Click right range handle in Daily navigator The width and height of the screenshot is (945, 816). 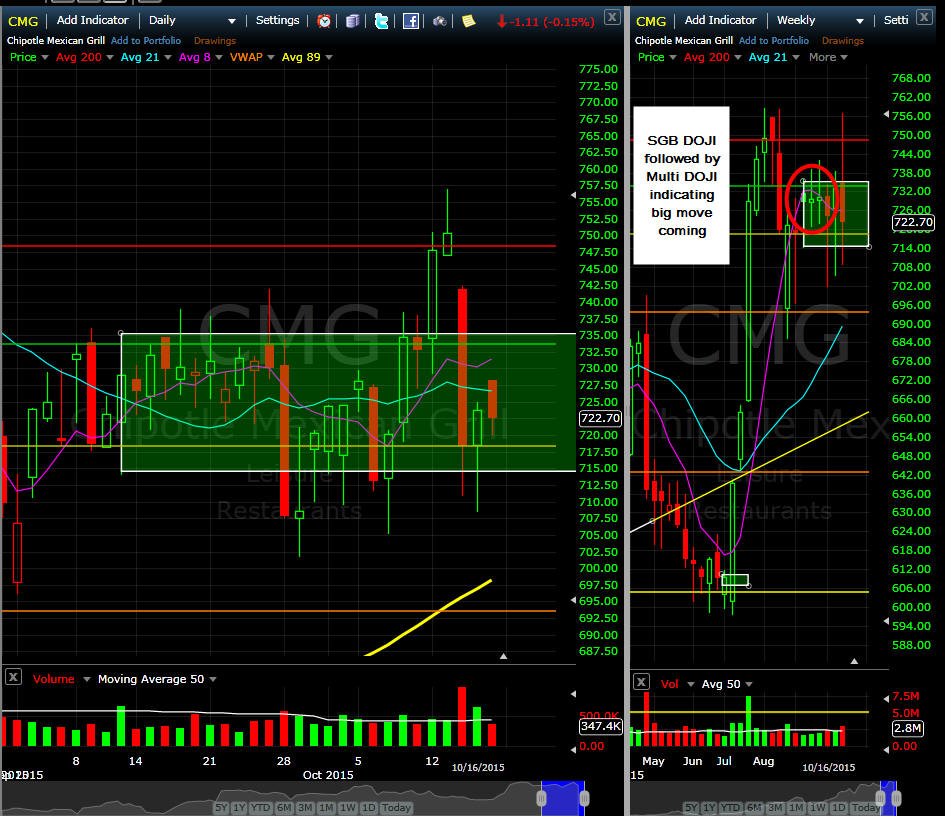[584, 799]
